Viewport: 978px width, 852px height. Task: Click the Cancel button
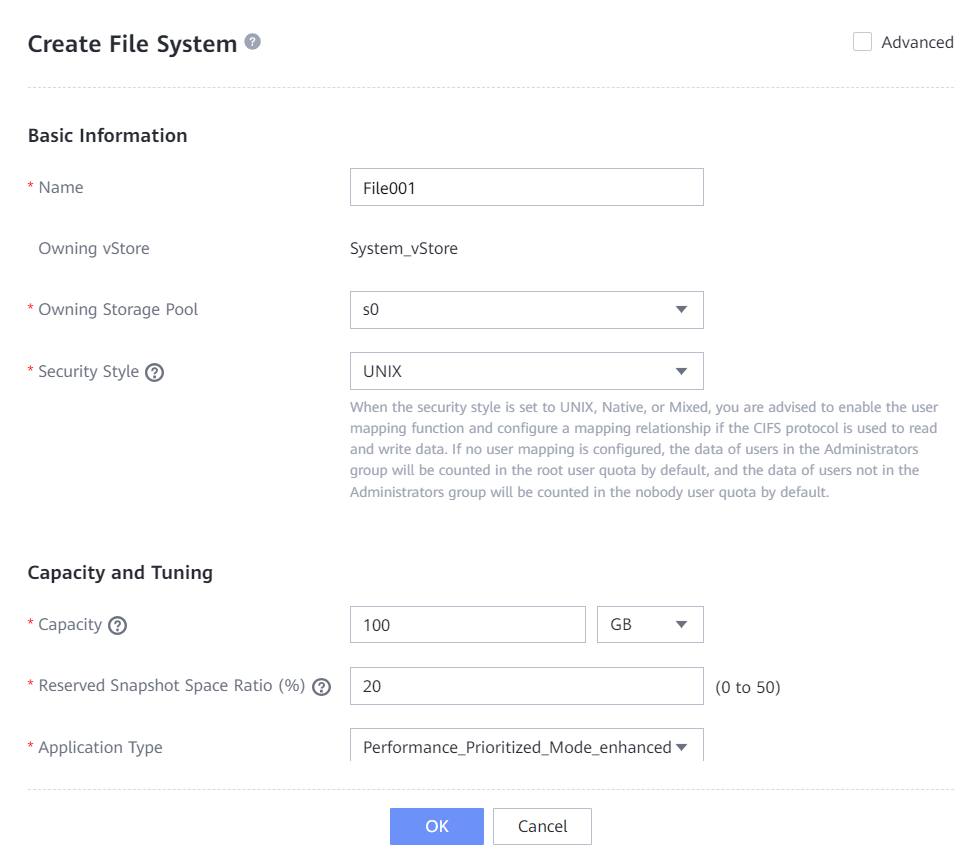pyautogui.click(x=542, y=826)
